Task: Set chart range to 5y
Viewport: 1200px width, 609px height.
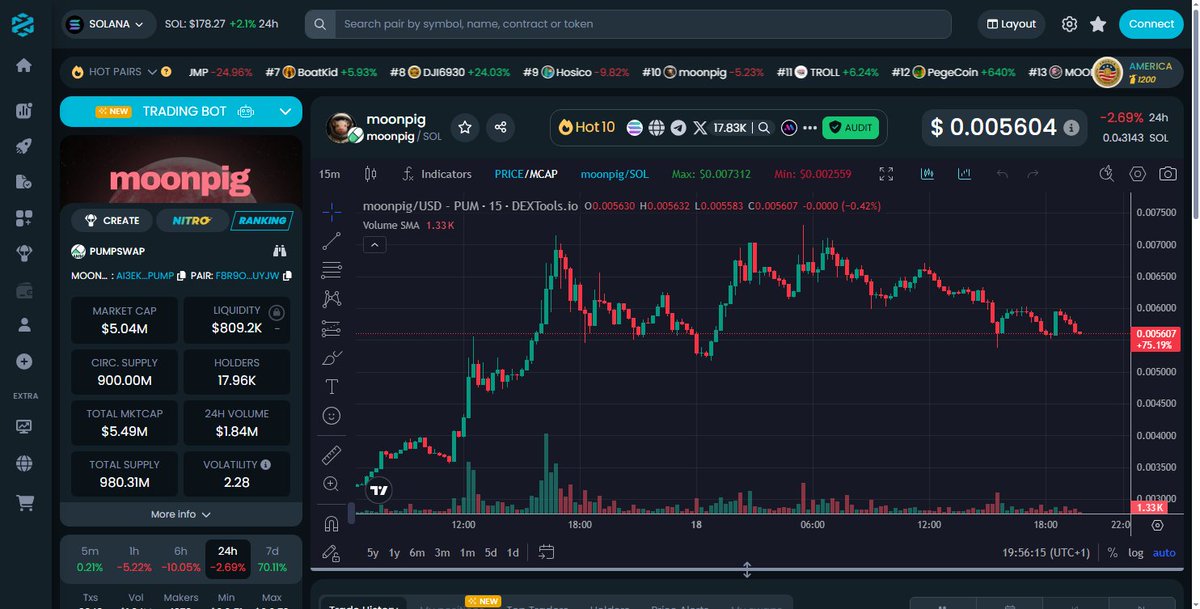Action: coord(373,552)
